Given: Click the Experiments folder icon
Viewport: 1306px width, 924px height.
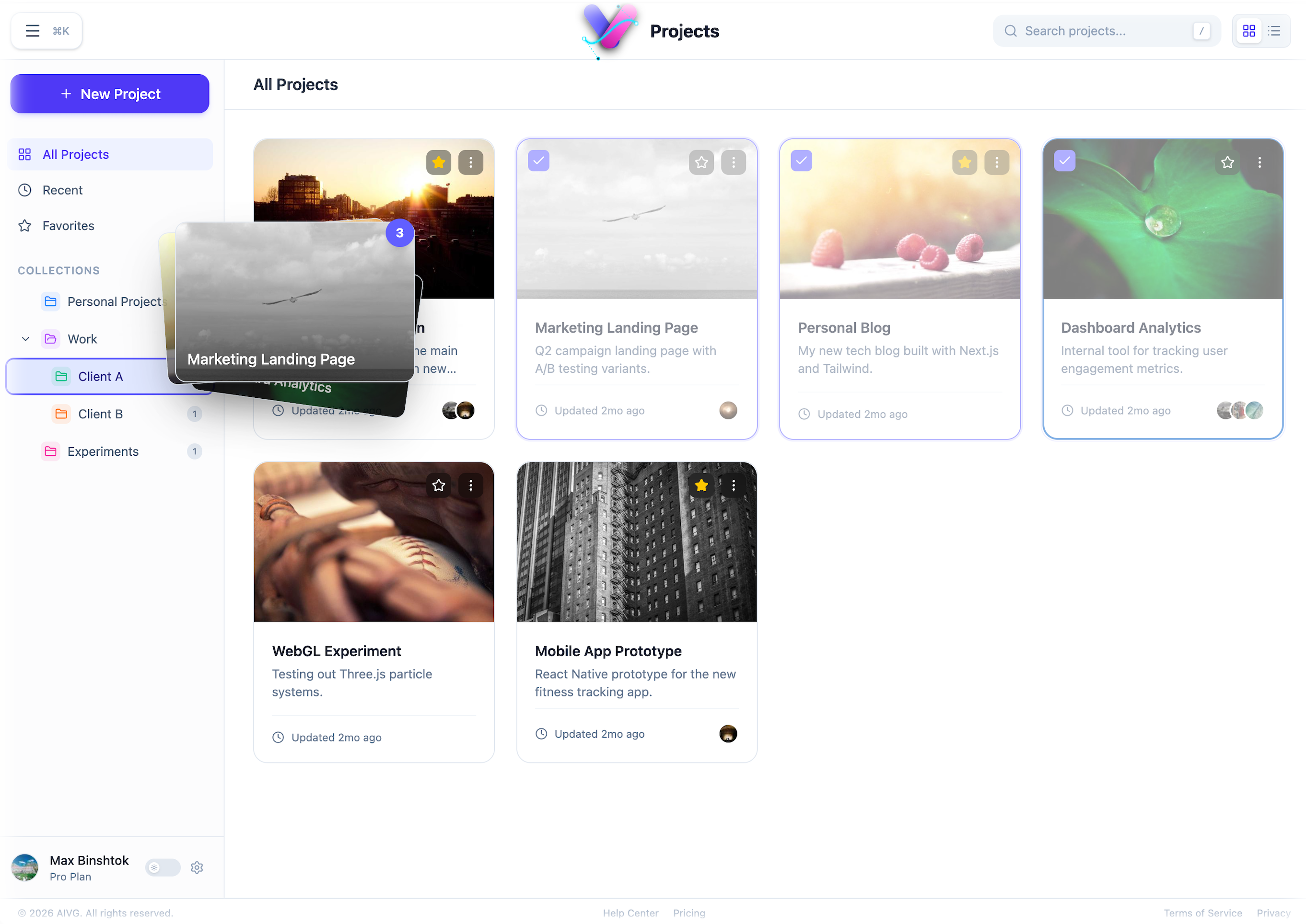Looking at the screenshot, I should click(x=50, y=451).
